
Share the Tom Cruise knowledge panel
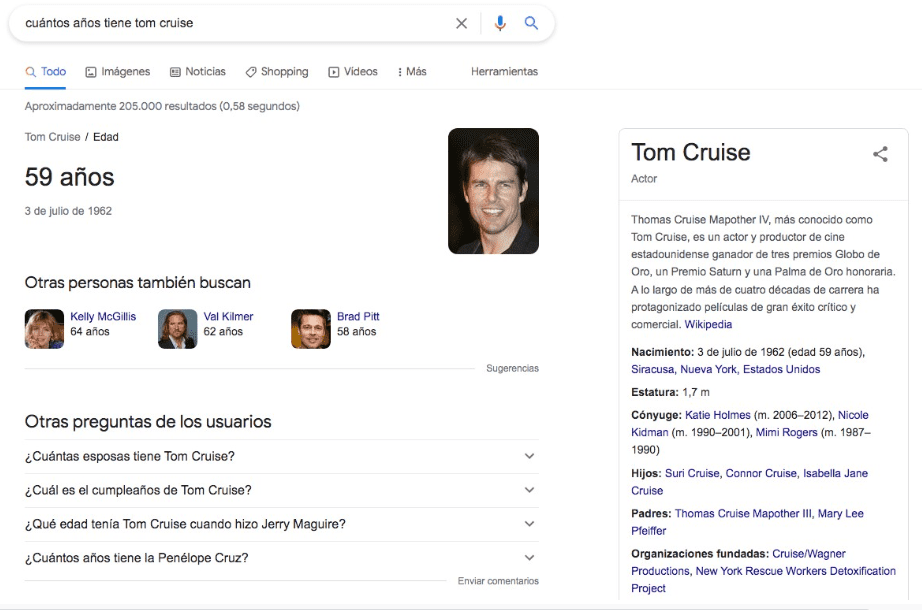pyautogui.click(x=880, y=154)
